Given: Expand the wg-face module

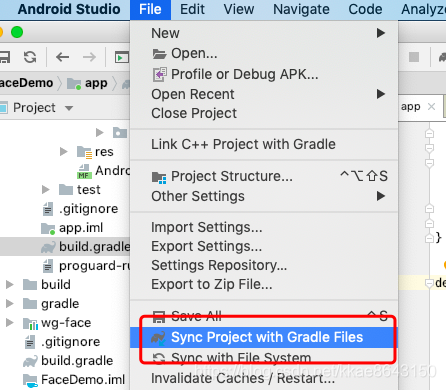Looking at the screenshot, I should [x=10, y=323].
